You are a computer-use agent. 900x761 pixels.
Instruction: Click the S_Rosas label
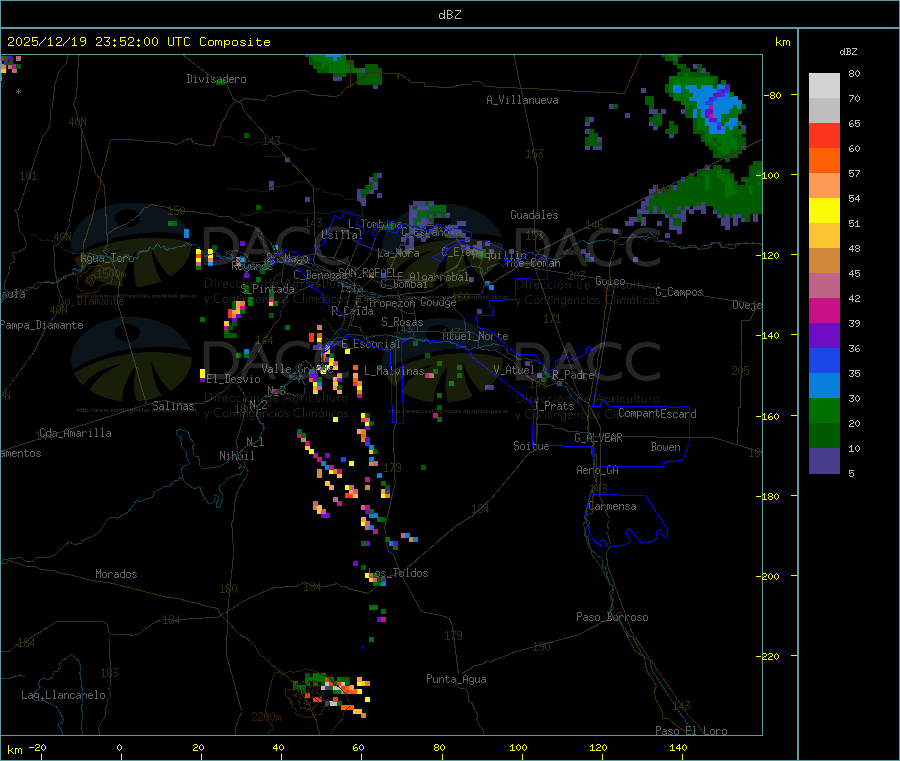click(402, 322)
